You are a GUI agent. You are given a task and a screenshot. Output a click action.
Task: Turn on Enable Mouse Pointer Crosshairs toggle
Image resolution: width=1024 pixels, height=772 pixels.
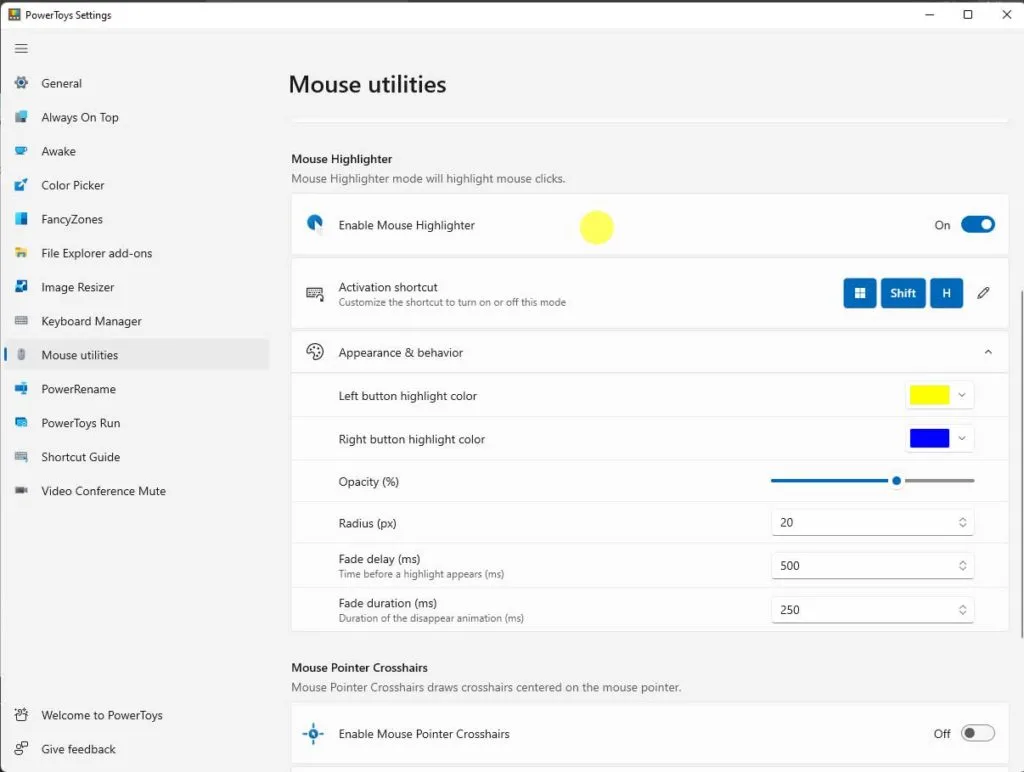978,733
